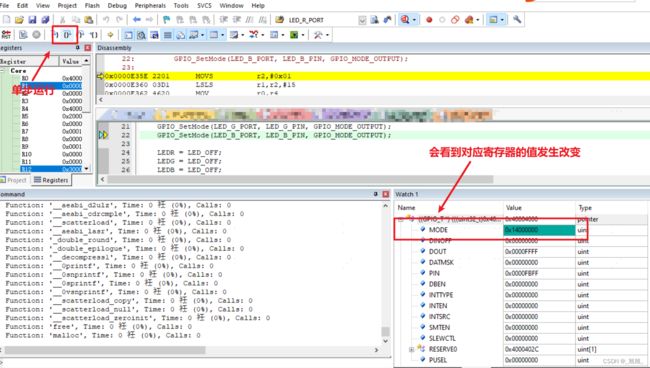
Task: Select the MODE value 0x14000000
Action: pyautogui.click(x=539, y=230)
